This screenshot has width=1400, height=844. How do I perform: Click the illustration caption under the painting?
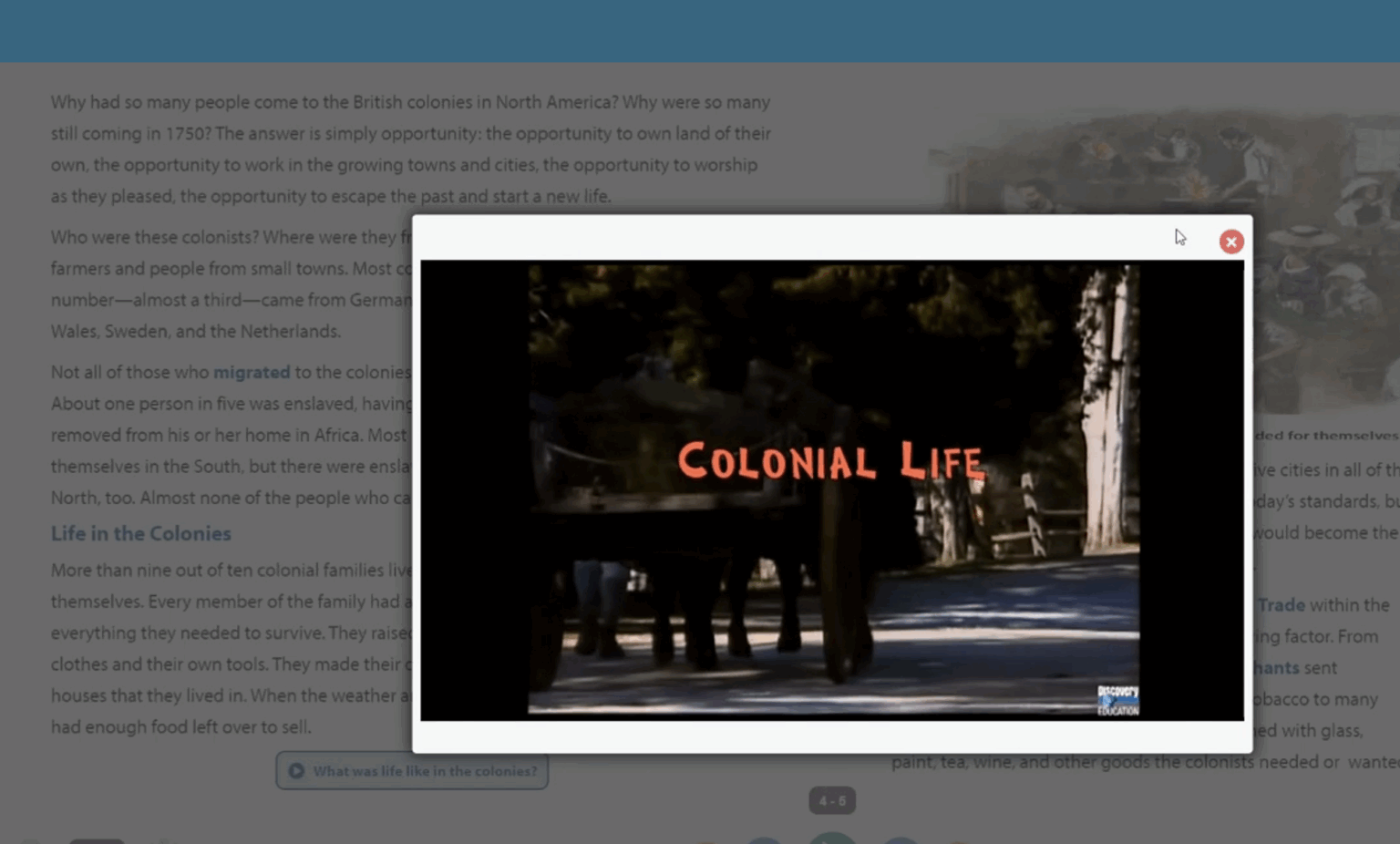[x=1325, y=436]
